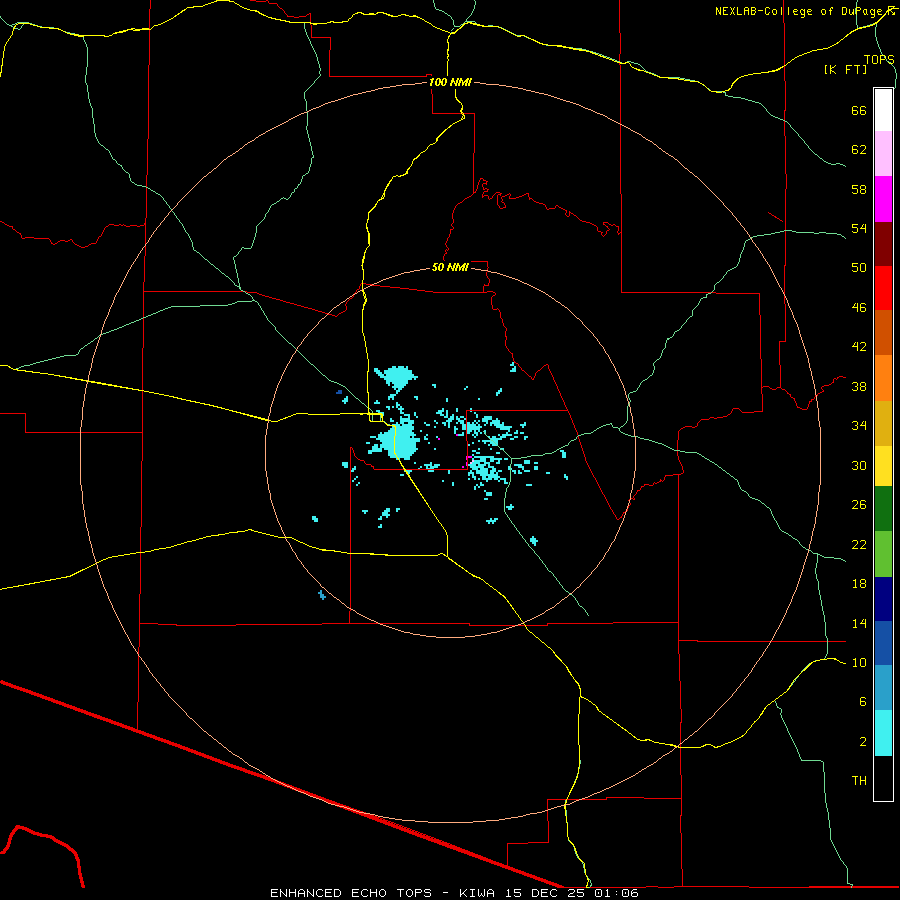The image size is (900, 900).
Task: Click the 22 legend value
Action: pyautogui.click(x=859, y=544)
